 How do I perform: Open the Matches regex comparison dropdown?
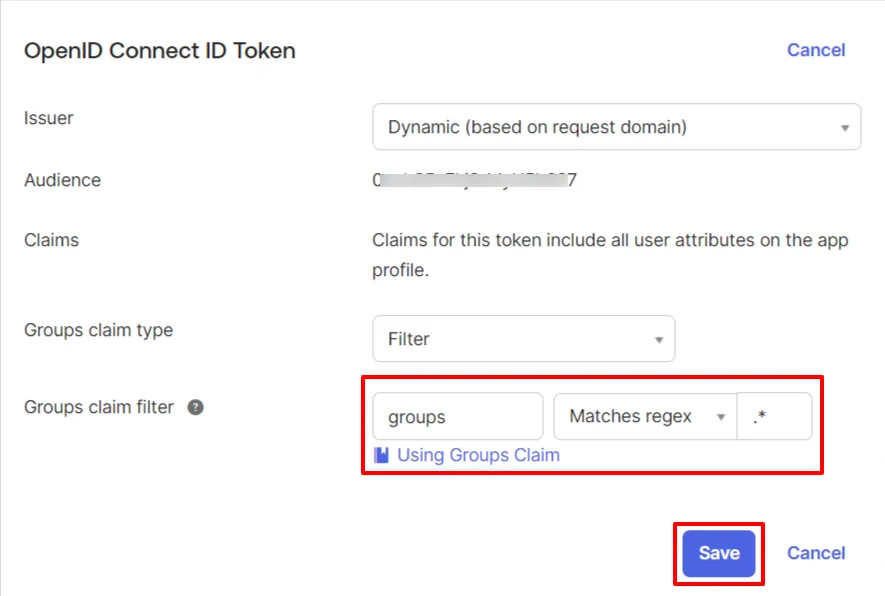[x=644, y=416]
